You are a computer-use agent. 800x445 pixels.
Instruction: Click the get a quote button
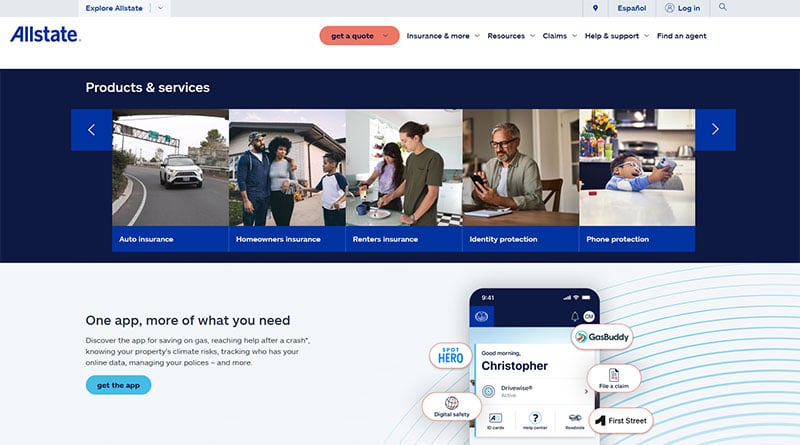359,36
